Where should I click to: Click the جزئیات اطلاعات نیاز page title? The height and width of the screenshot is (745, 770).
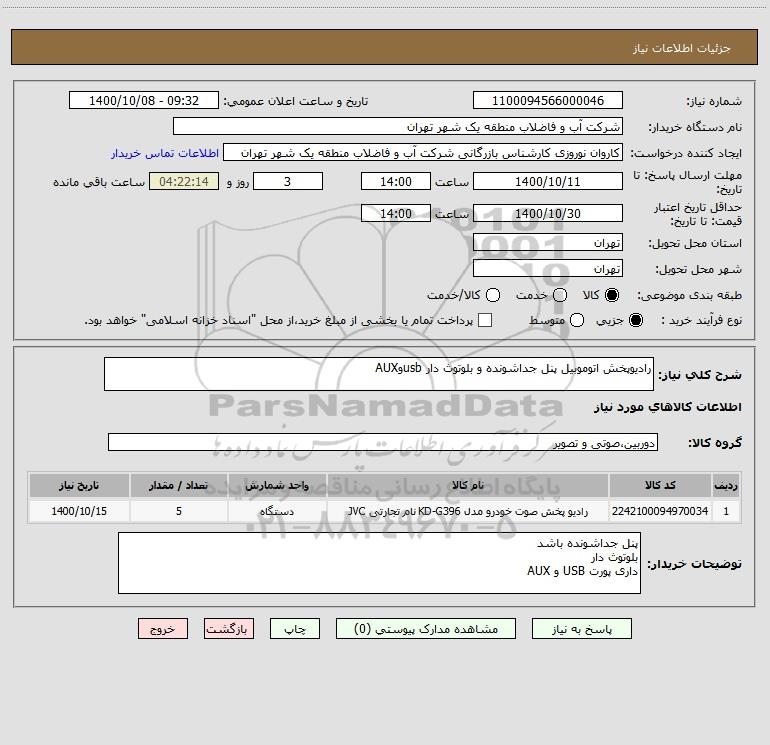point(682,48)
